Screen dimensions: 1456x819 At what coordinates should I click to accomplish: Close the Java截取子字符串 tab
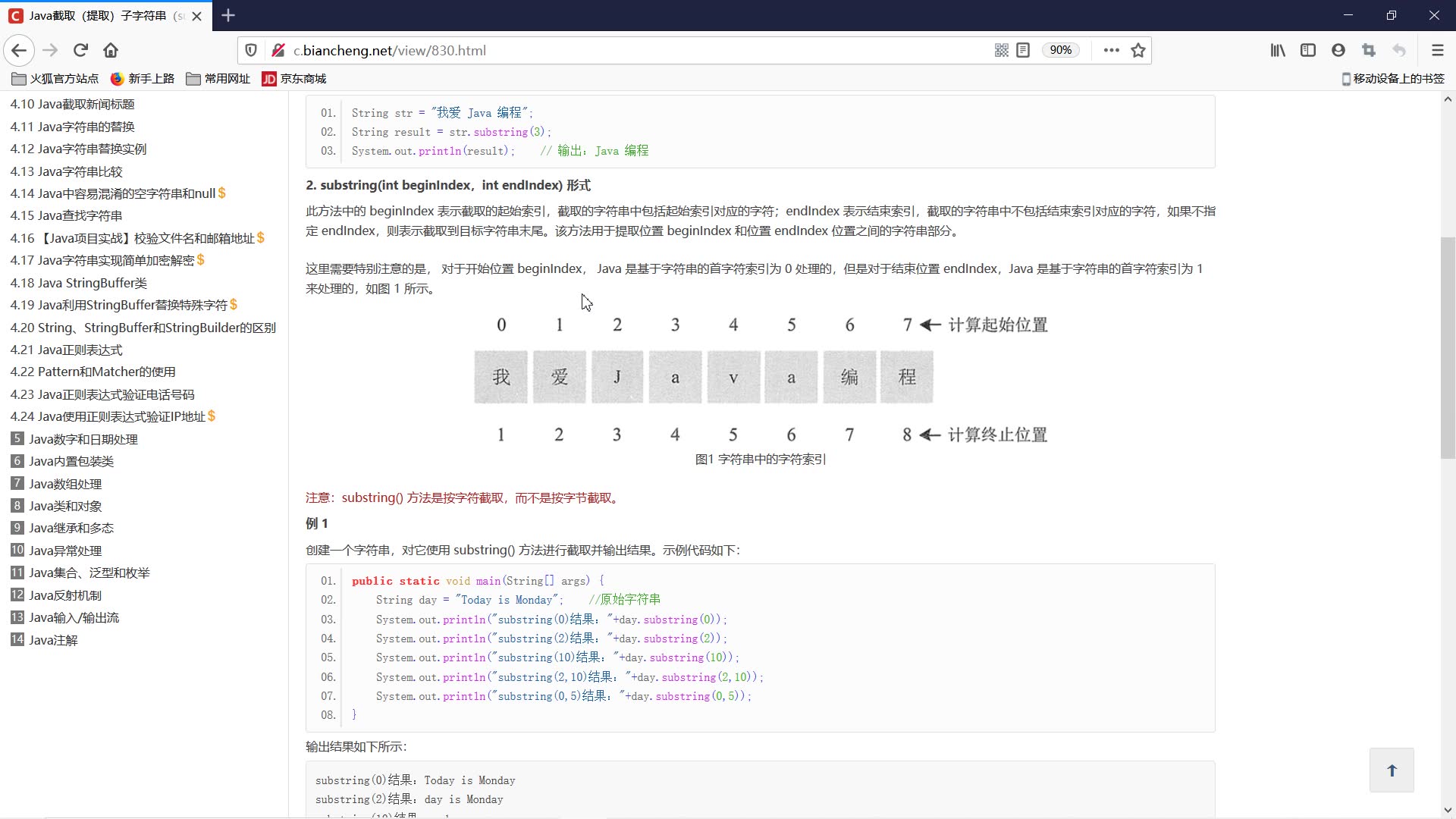point(197,16)
